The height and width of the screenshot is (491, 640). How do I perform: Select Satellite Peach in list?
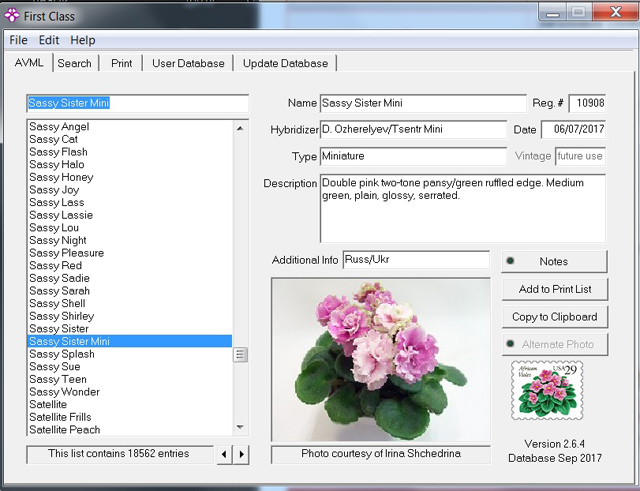(130, 430)
